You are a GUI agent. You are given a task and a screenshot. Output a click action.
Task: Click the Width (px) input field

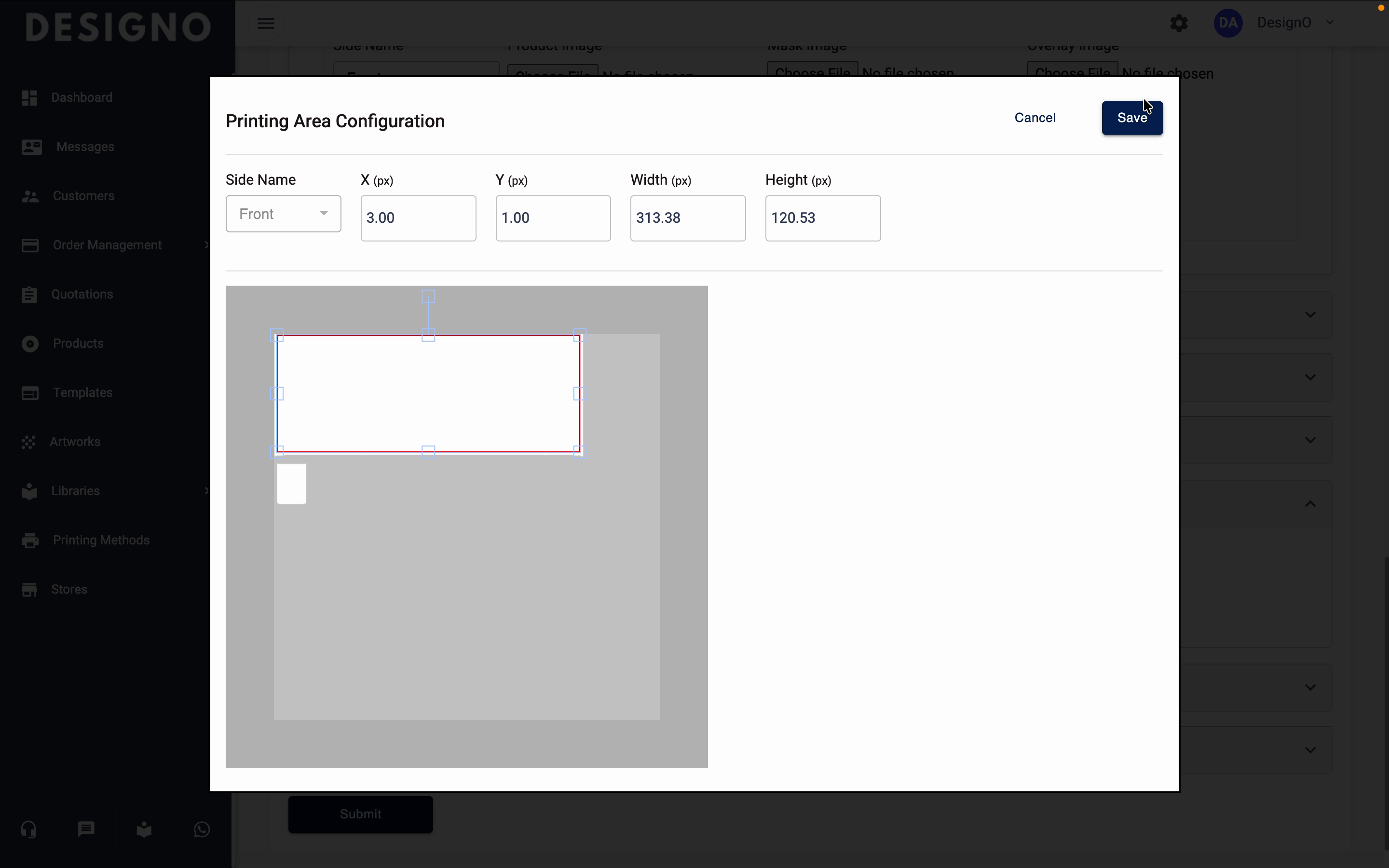pyautogui.click(x=688, y=218)
